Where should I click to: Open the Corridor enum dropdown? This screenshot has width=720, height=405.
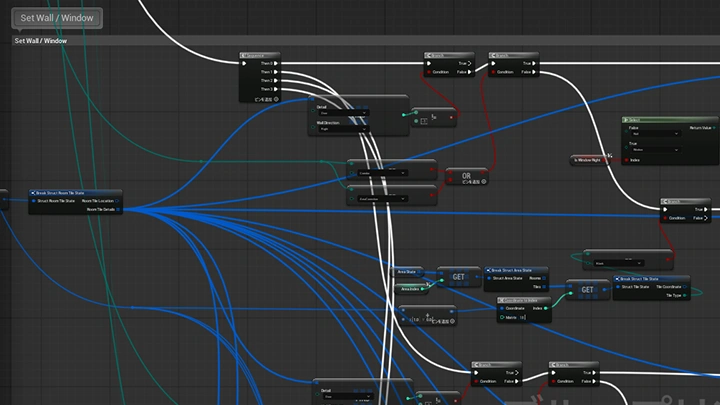click(382, 173)
